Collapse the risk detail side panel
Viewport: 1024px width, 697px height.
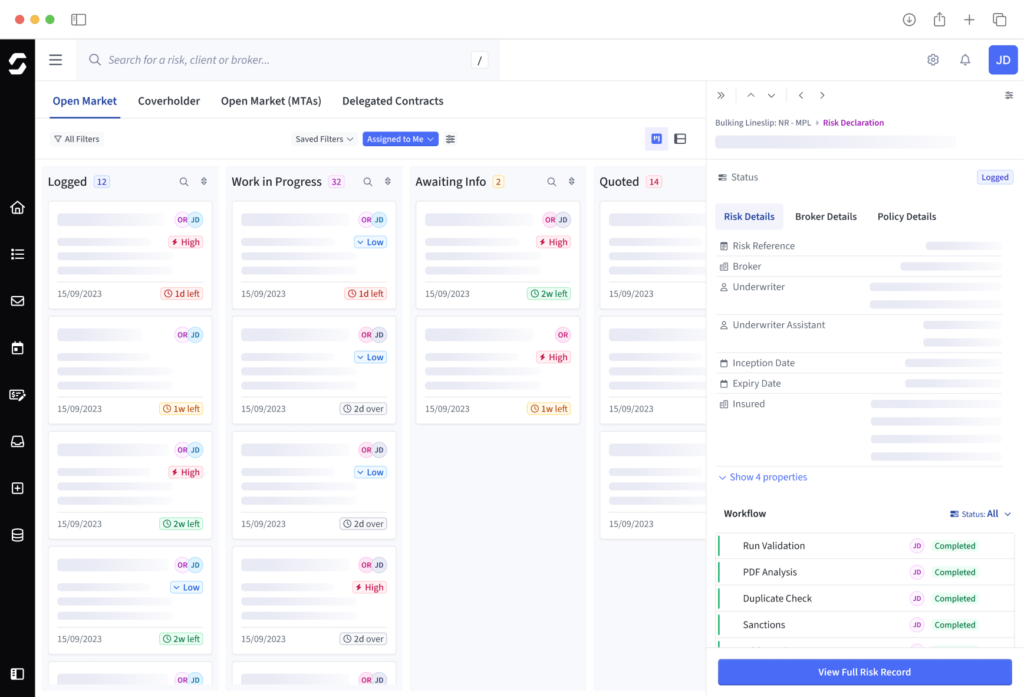[721, 96]
